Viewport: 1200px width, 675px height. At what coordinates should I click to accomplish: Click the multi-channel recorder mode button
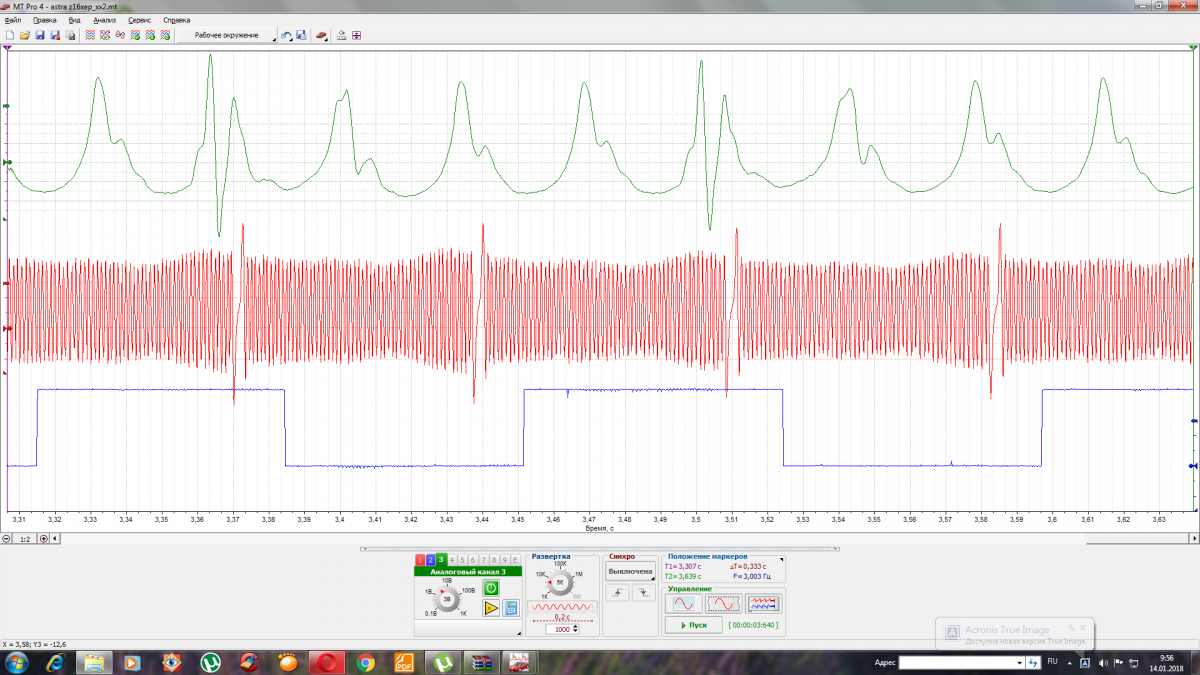tap(764, 604)
